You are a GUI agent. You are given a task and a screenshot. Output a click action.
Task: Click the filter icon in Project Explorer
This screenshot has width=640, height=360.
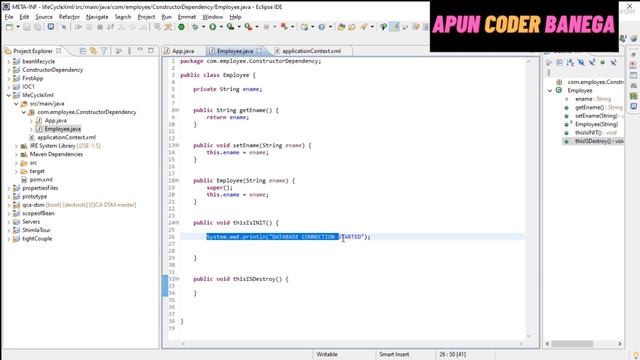[104, 51]
